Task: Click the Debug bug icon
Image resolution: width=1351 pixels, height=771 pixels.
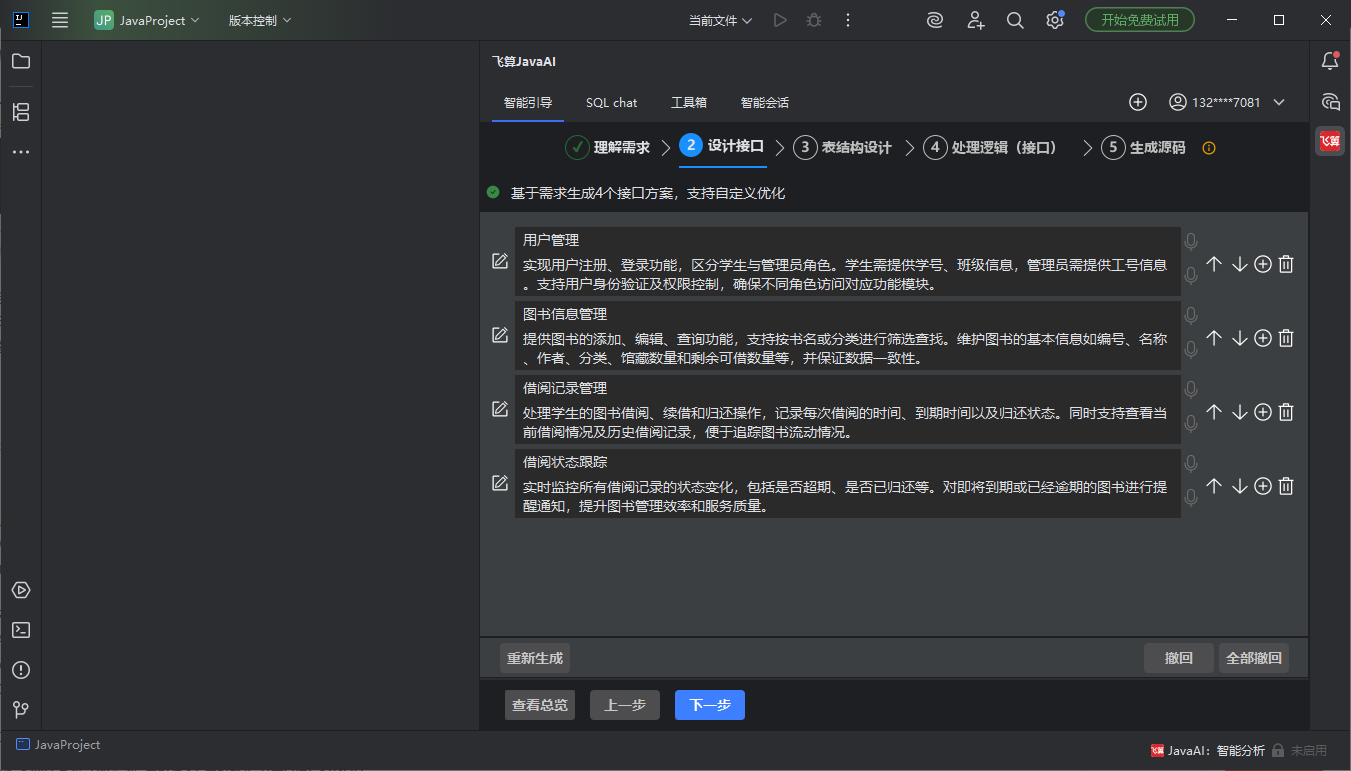Action: 814,20
